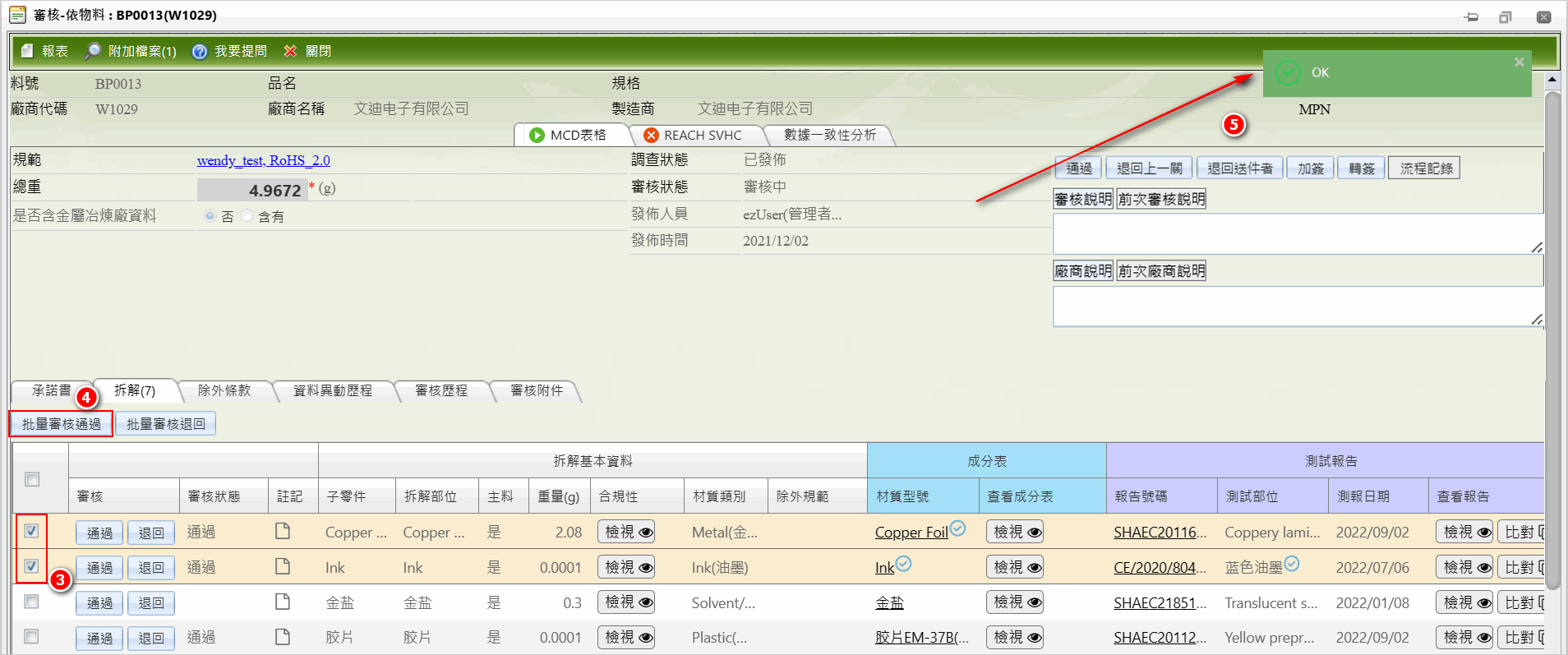1568x655 pixels.
Task: Click inside the 審核說明 text area
Action: tap(1298, 234)
